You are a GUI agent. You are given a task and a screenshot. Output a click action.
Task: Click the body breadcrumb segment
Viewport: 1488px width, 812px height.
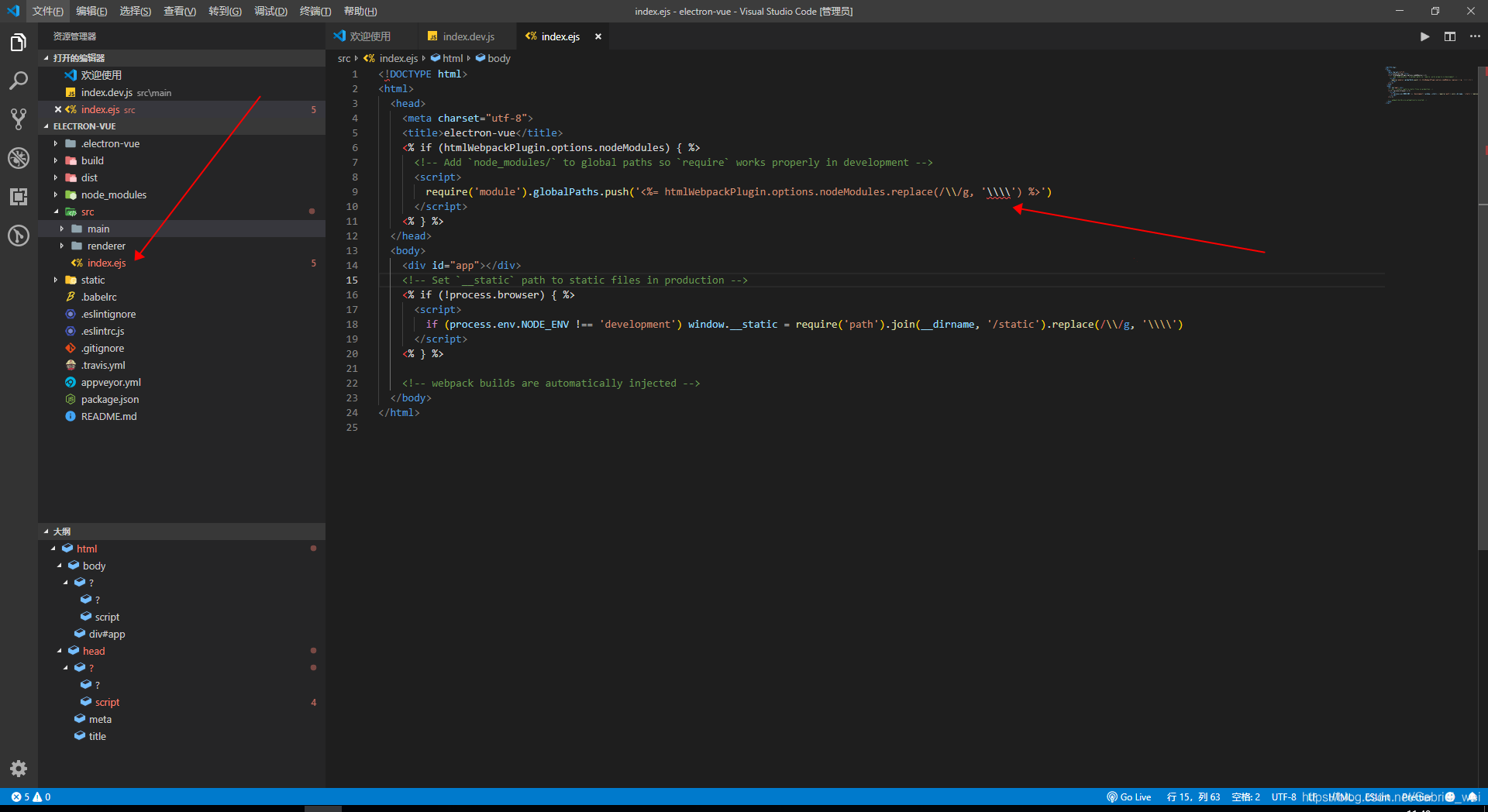click(493, 58)
